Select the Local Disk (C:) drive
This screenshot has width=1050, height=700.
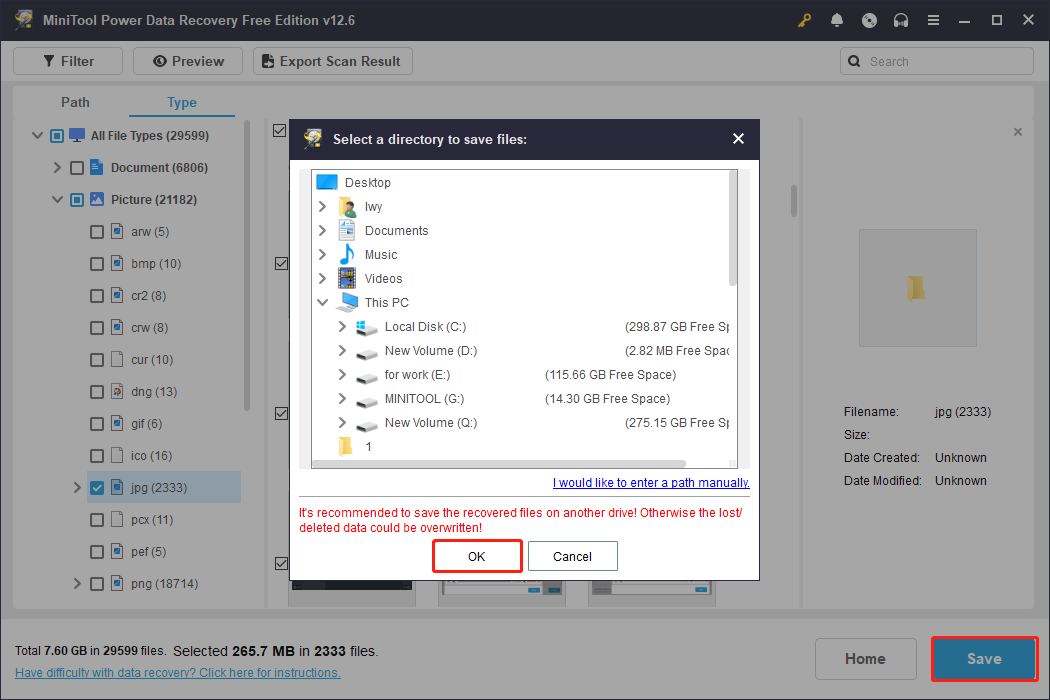click(424, 326)
